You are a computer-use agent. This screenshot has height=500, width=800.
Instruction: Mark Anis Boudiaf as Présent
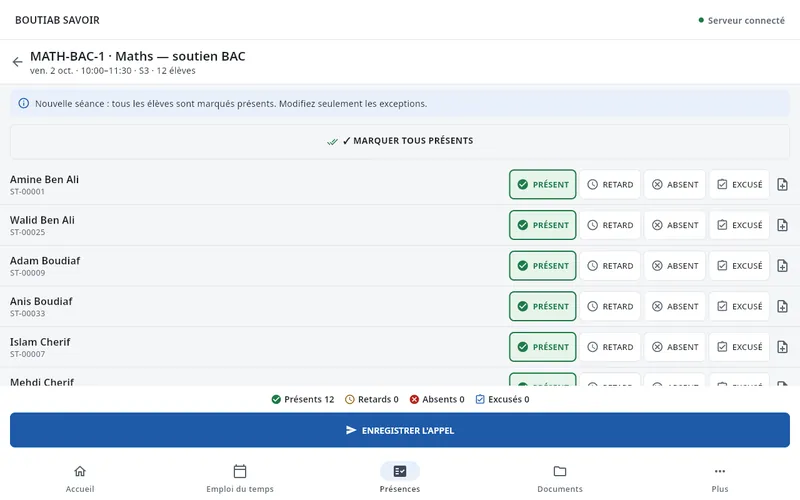pyautogui.click(x=542, y=306)
